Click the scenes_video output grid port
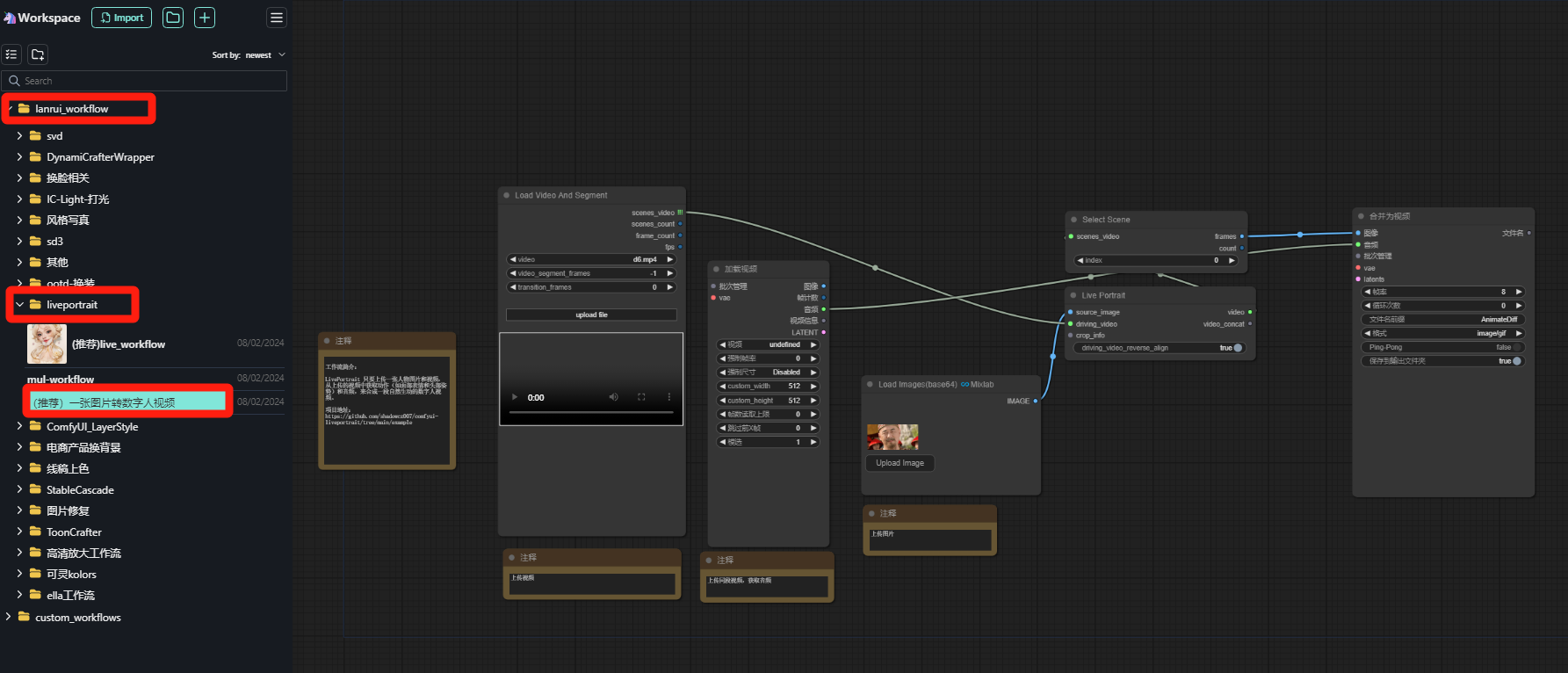The width and height of the screenshot is (1568, 673). [680, 213]
